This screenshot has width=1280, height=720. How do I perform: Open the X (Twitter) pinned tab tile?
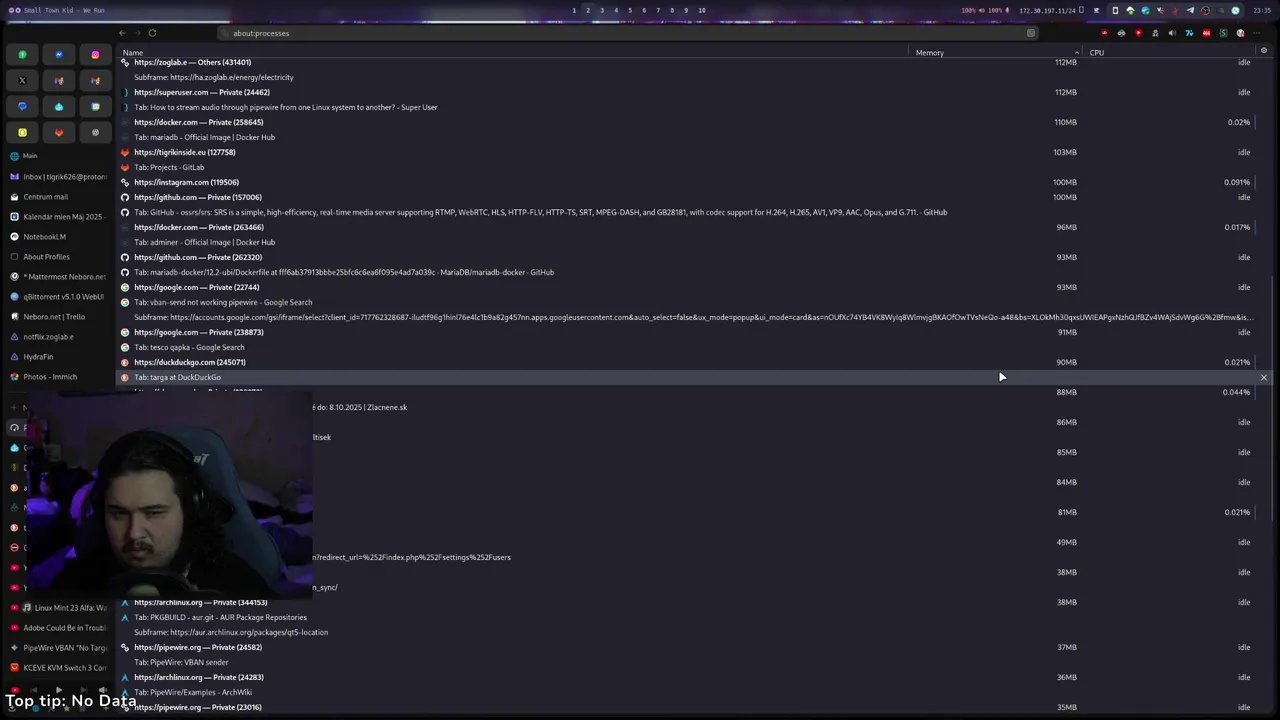pyautogui.click(x=22, y=80)
